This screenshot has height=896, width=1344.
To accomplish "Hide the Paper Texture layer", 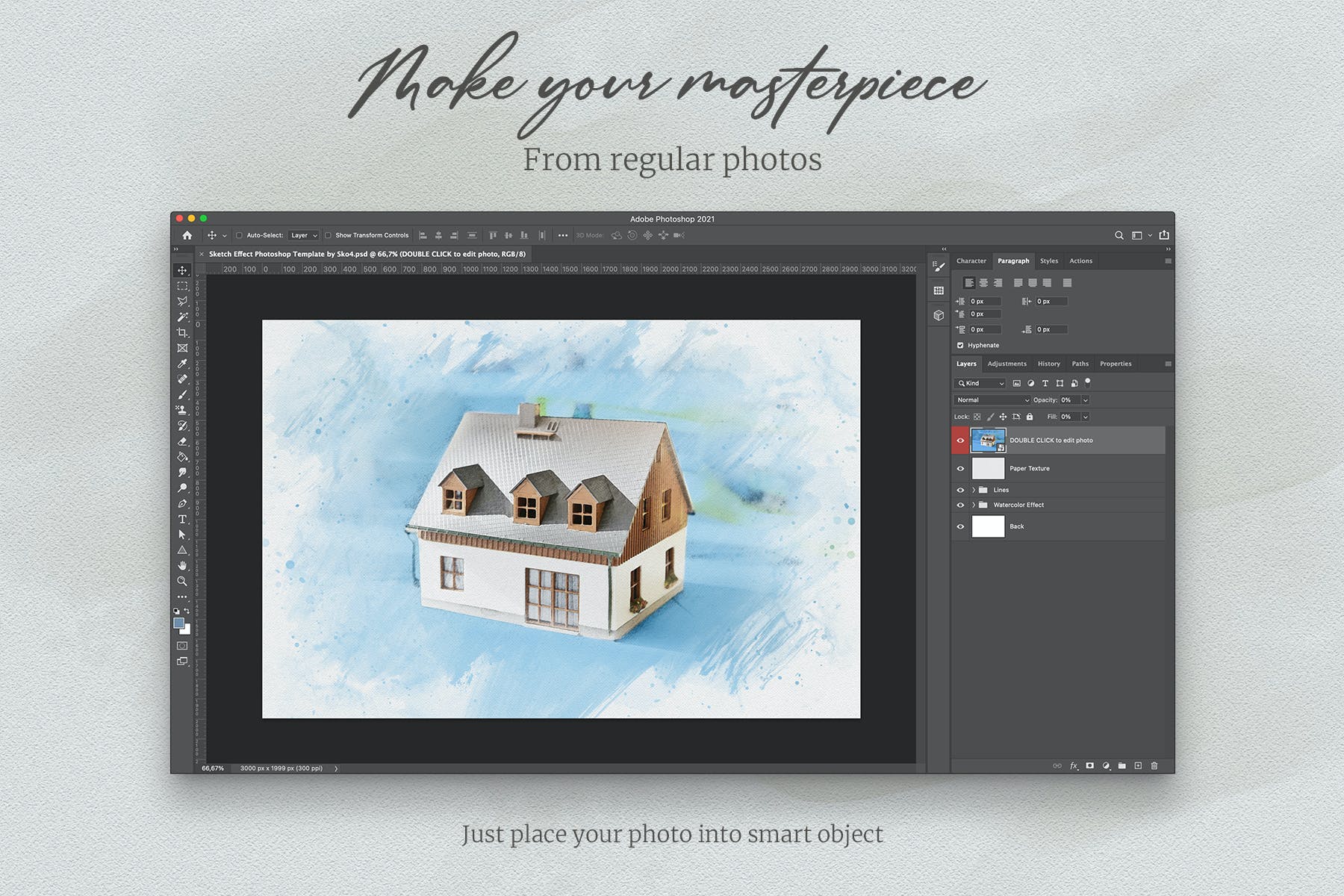I will (x=960, y=469).
